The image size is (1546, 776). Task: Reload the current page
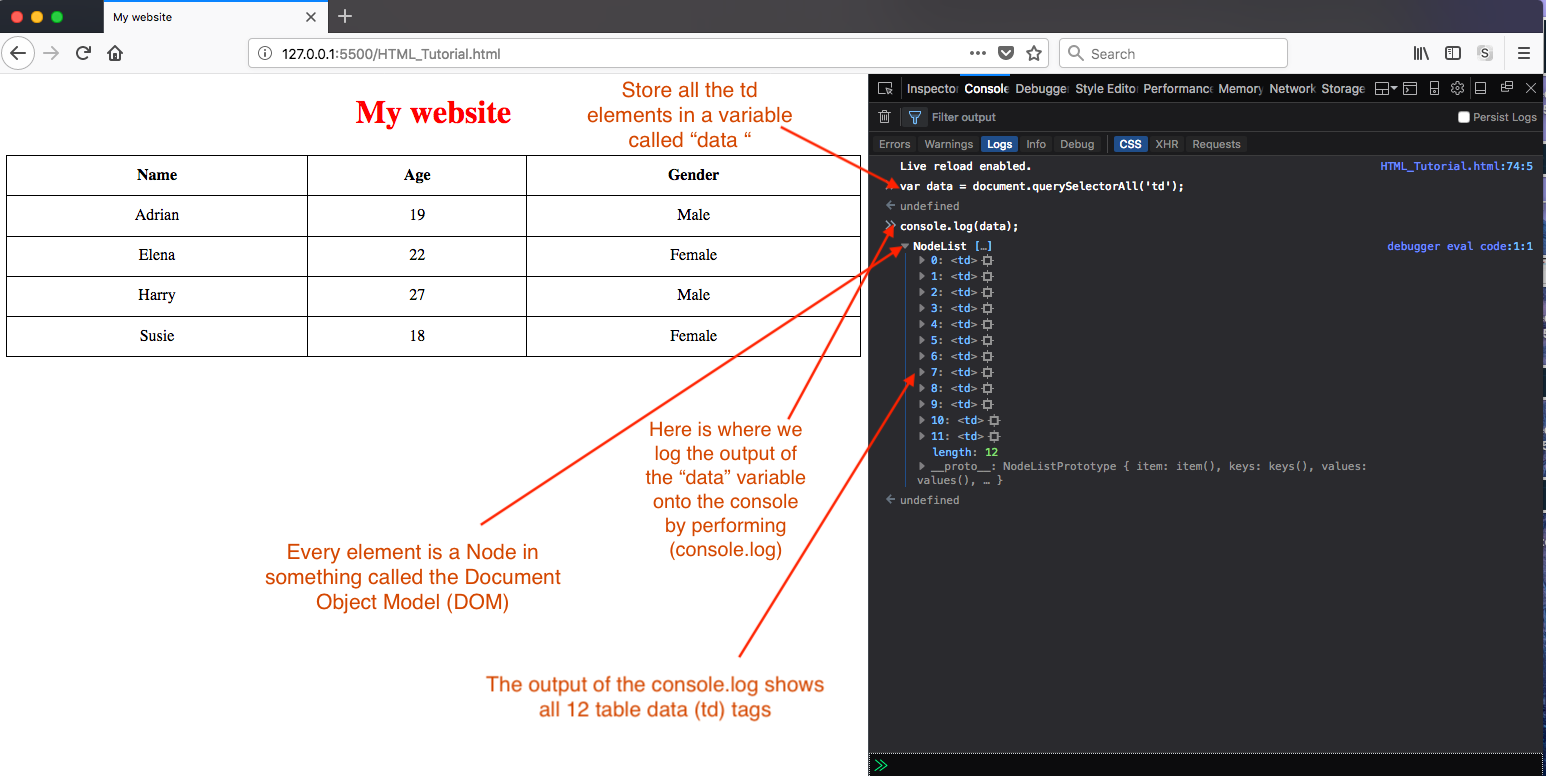click(83, 53)
